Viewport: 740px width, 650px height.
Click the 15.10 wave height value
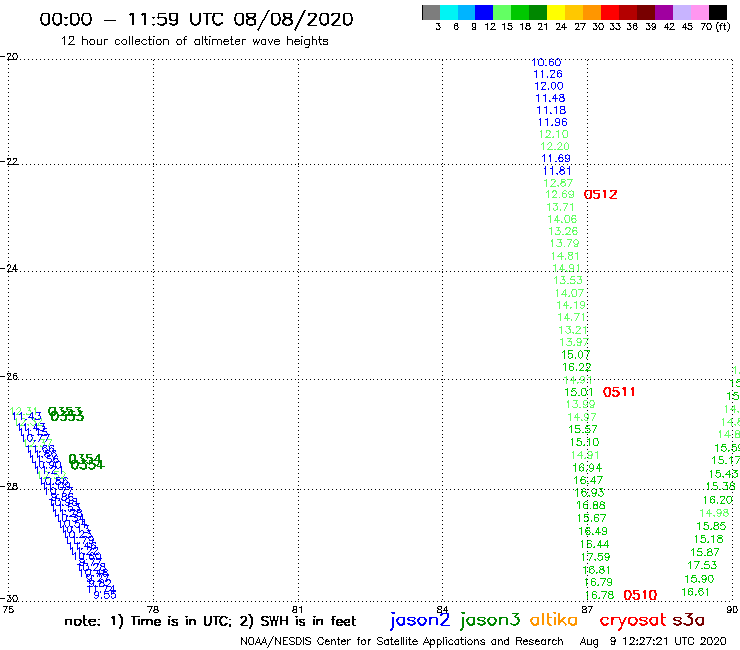(x=585, y=442)
